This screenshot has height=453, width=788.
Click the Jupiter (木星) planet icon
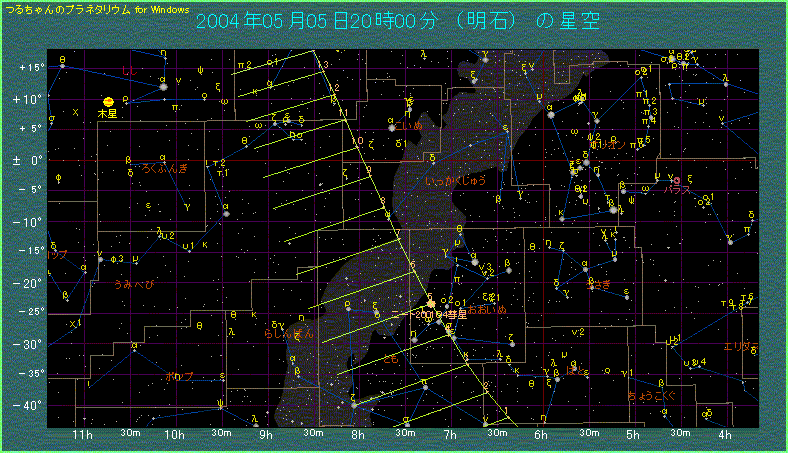[x=107, y=102]
